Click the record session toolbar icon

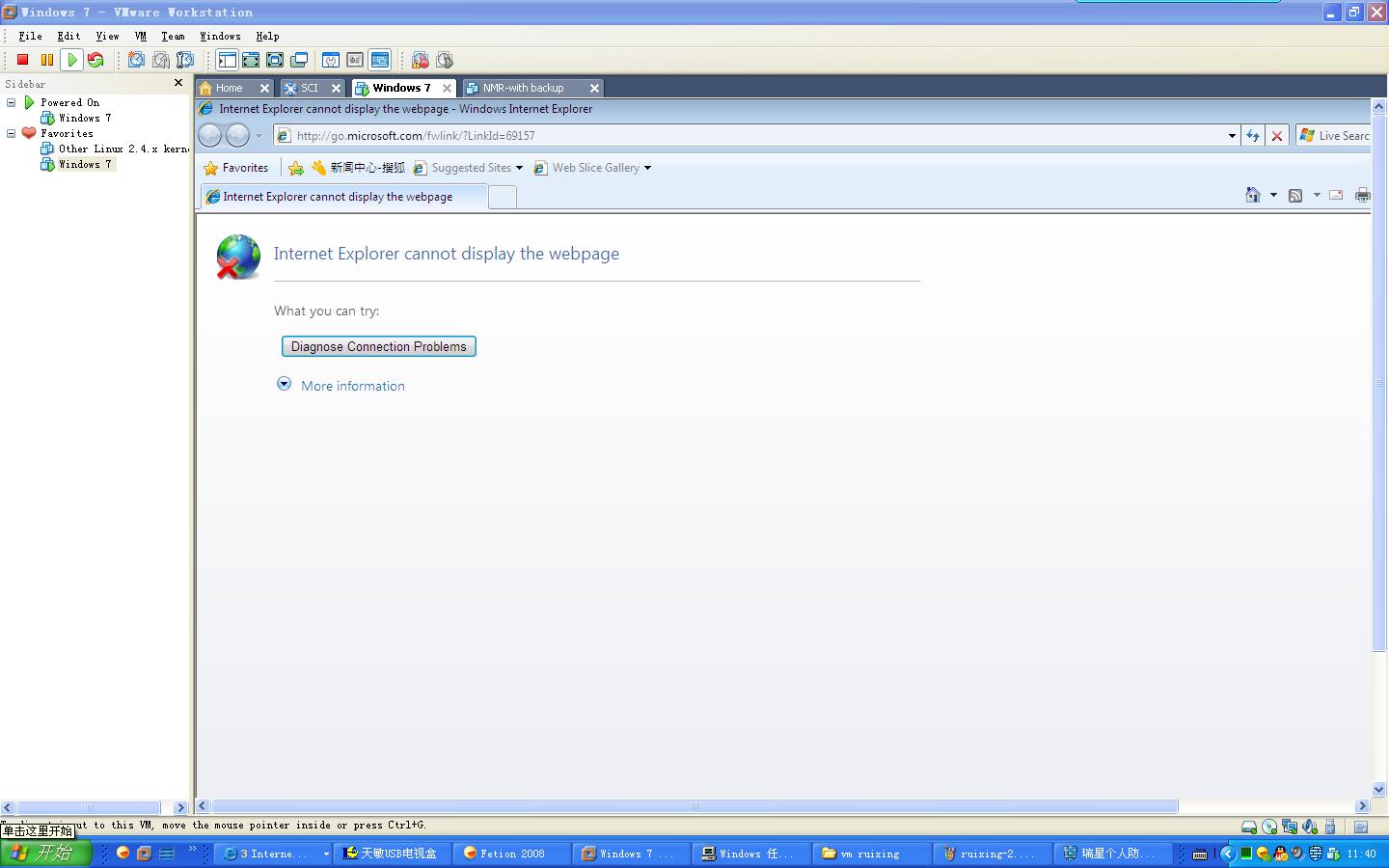click(421, 60)
